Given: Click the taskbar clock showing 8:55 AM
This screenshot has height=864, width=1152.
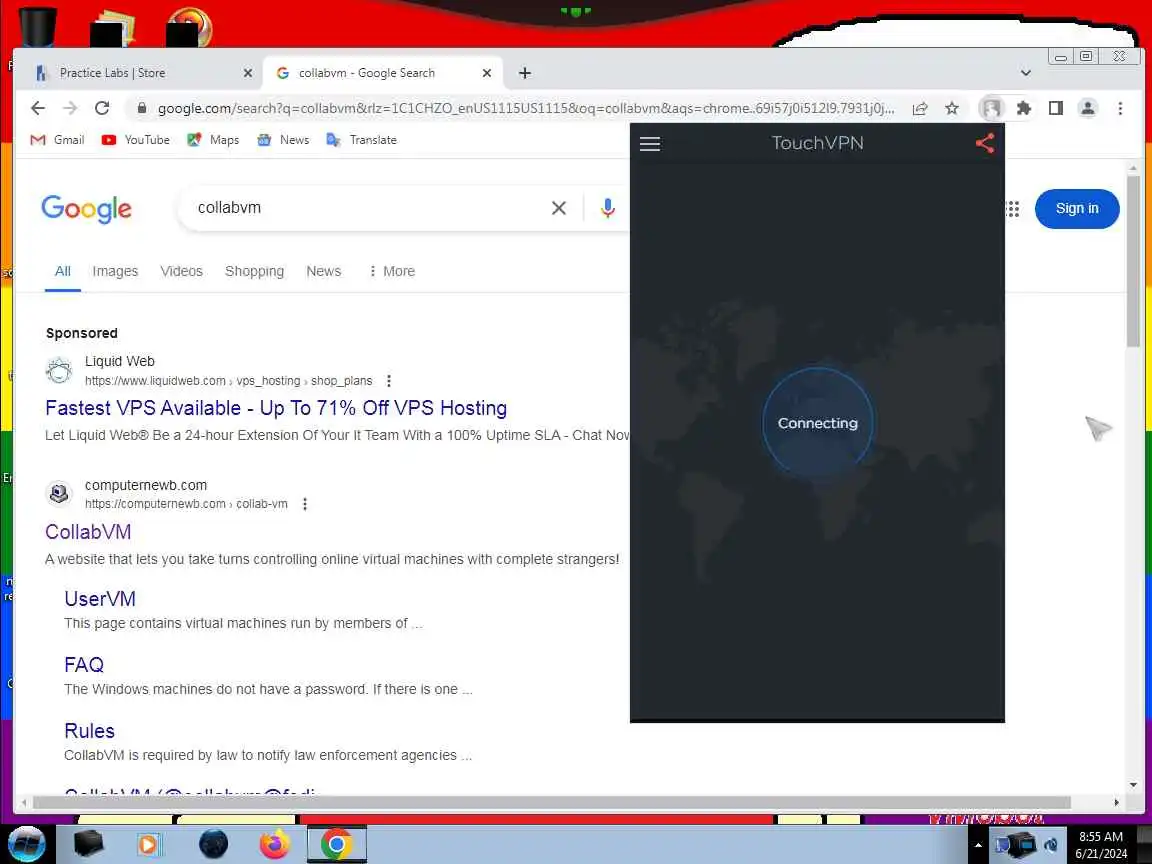Looking at the screenshot, I should [x=1101, y=845].
